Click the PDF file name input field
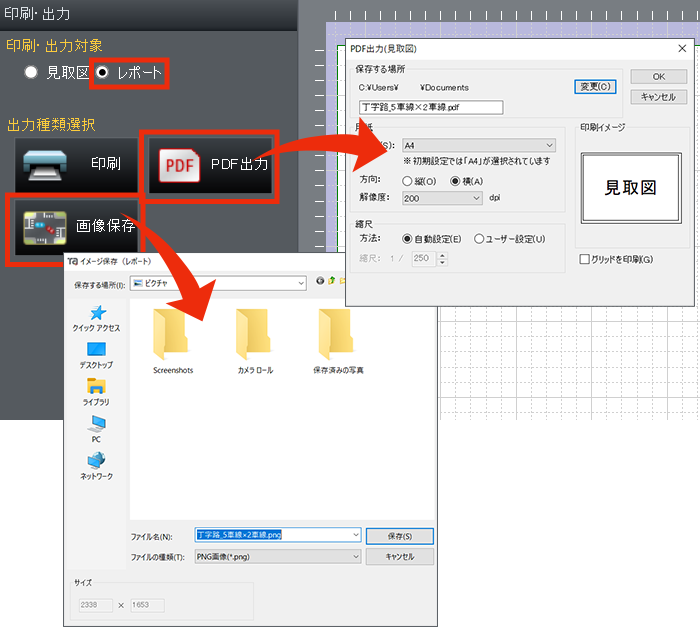This screenshot has height=627, width=700. point(430,107)
